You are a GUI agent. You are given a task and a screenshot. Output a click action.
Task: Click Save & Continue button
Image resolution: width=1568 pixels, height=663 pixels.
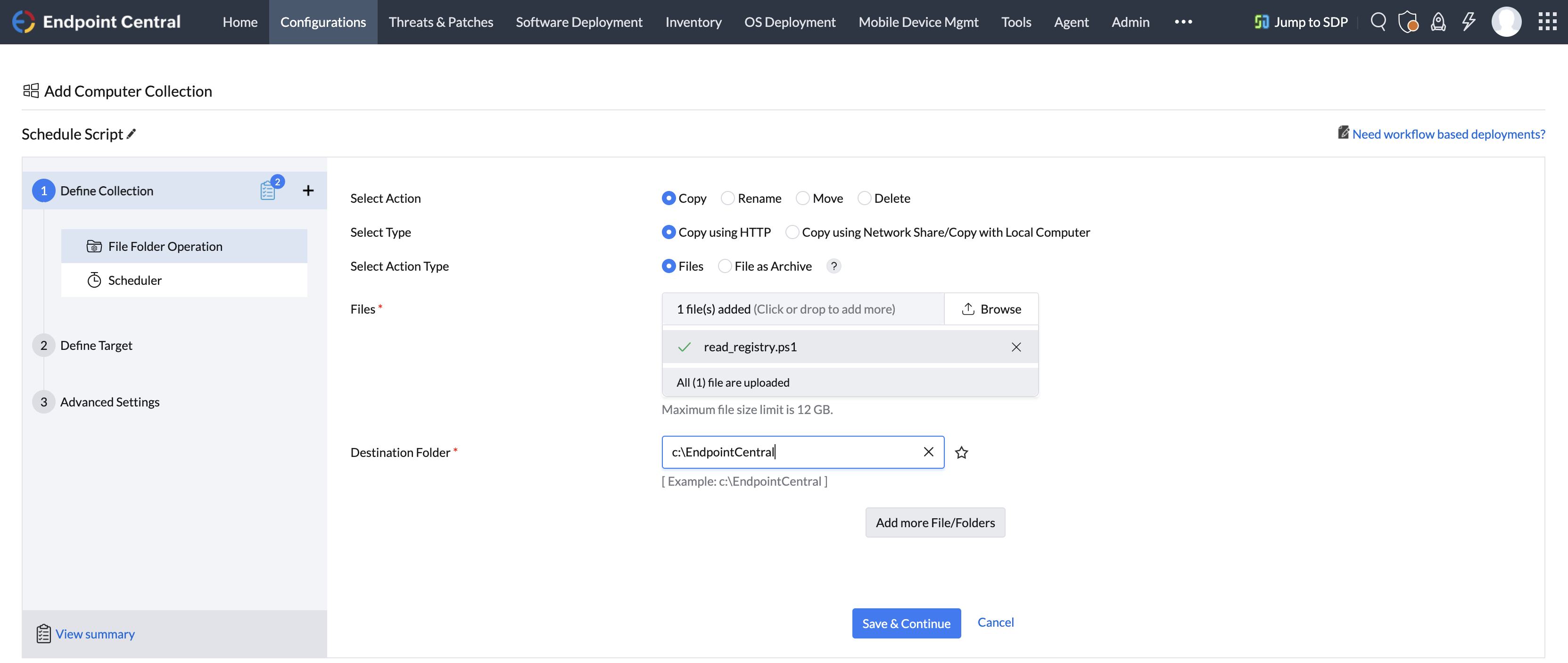coord(906,623)
